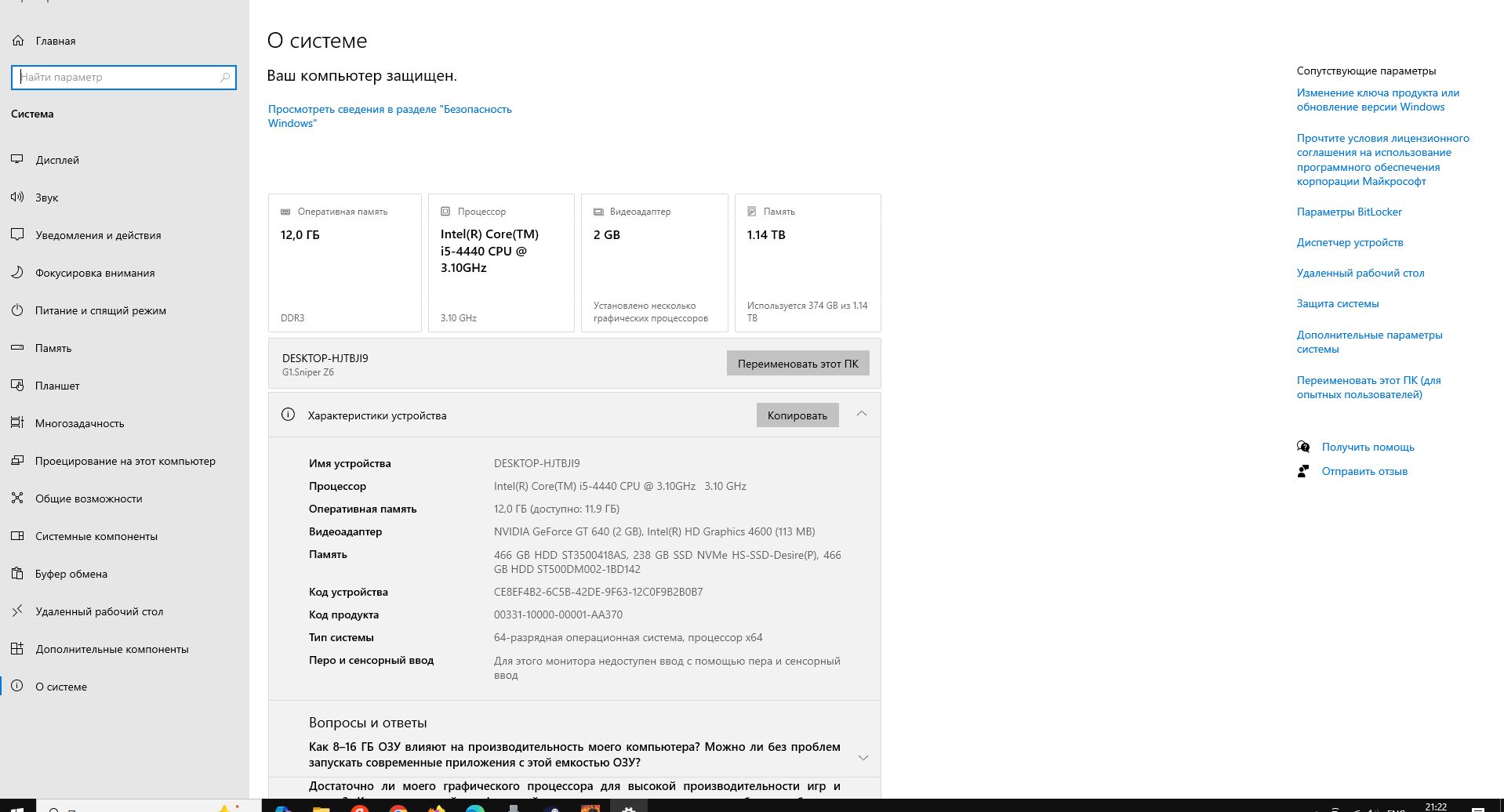Open Дисплей settings from the sidebar

57,160
